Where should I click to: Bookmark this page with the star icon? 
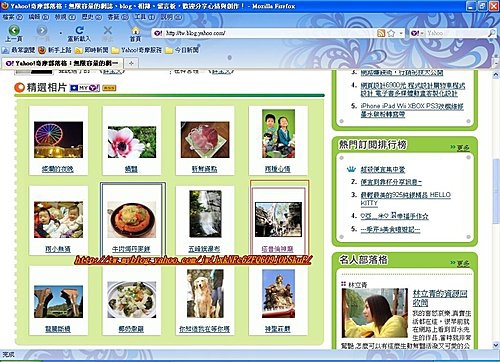[x=391, y=33]
